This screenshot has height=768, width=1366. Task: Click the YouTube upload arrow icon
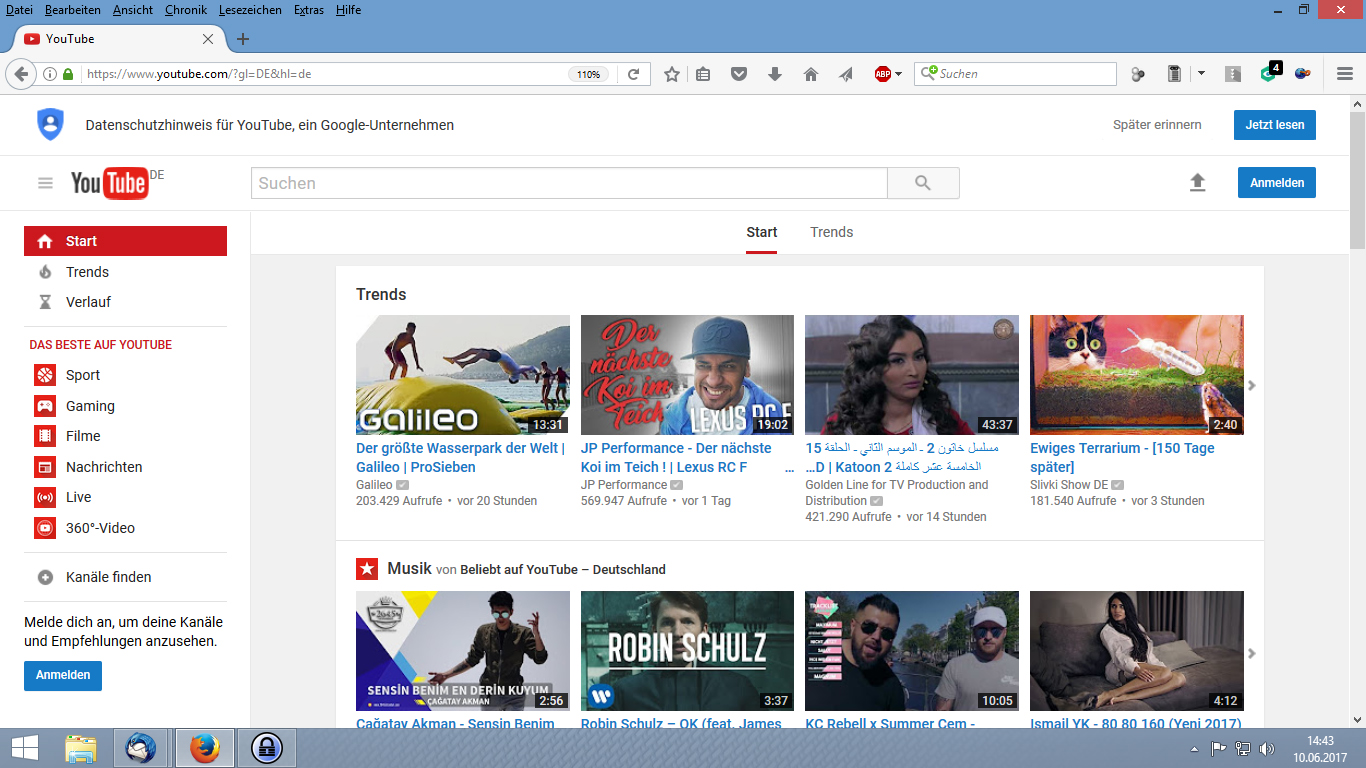point(1197,183)
